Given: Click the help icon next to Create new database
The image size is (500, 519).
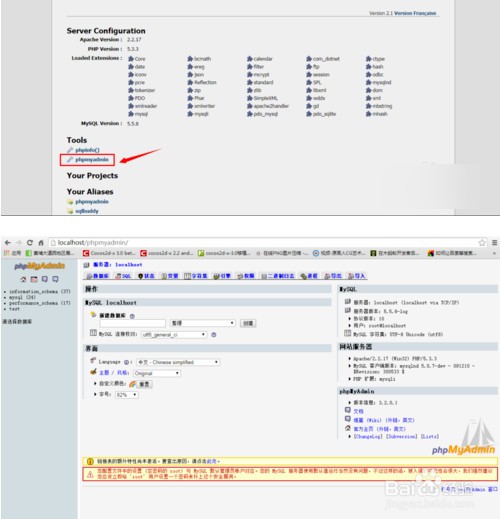Looking at the screenshot, I should pyautogui.click(x=132, y=316).
